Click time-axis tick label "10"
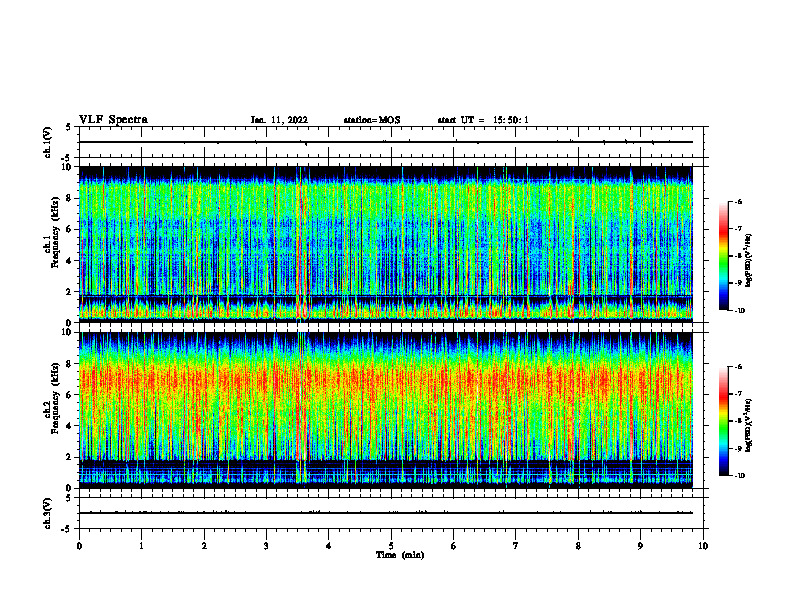This screenshot has height=612, width=792. coord(703,546)
